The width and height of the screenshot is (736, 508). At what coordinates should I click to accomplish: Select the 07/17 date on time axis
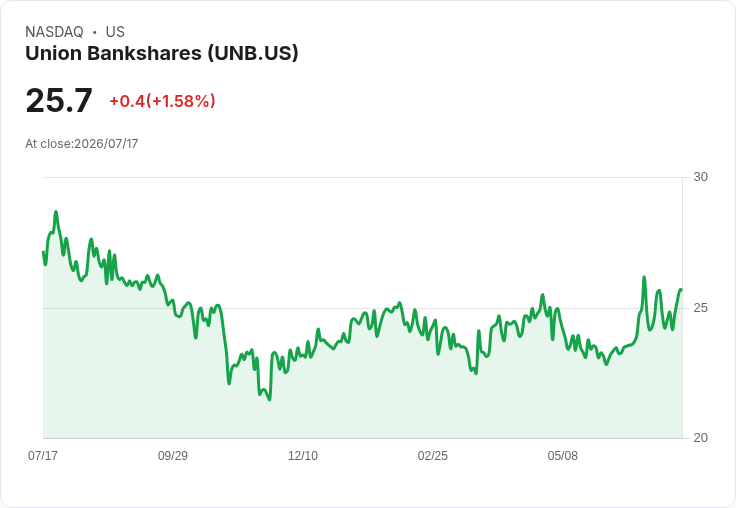pos(43,455)
